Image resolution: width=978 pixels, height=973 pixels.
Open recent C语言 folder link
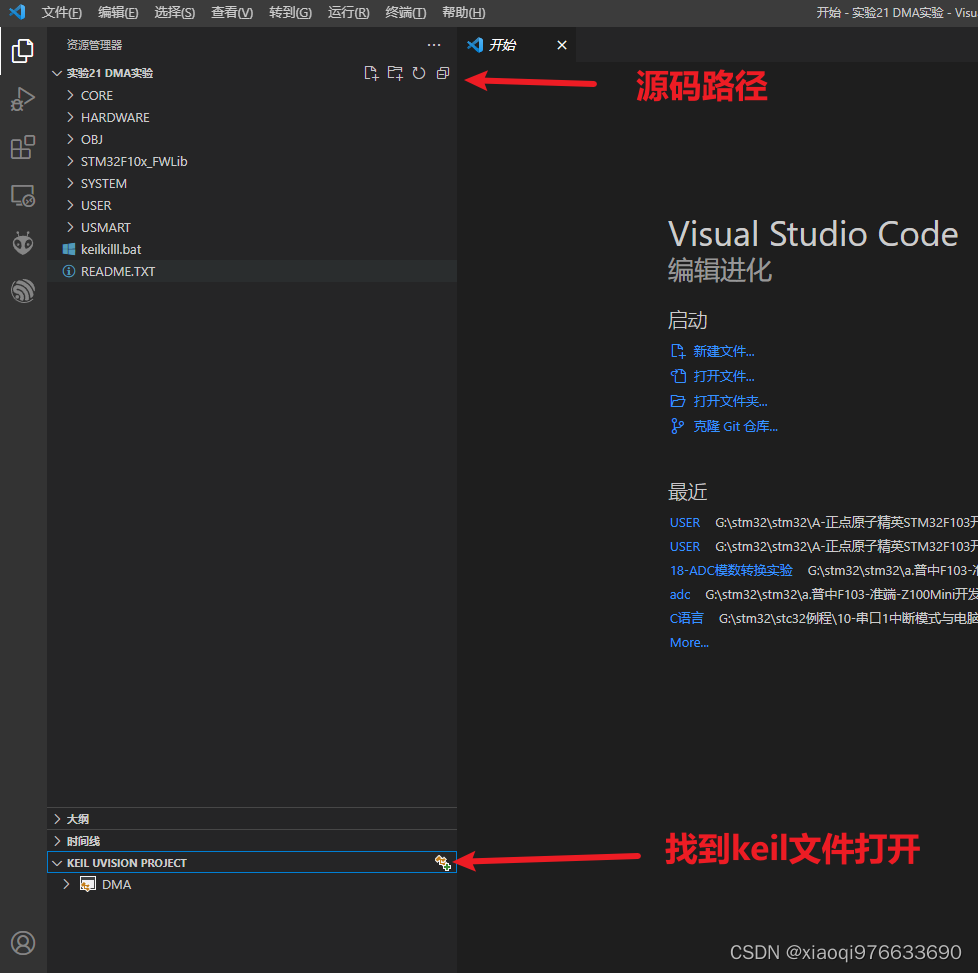(x=686, y=618)
